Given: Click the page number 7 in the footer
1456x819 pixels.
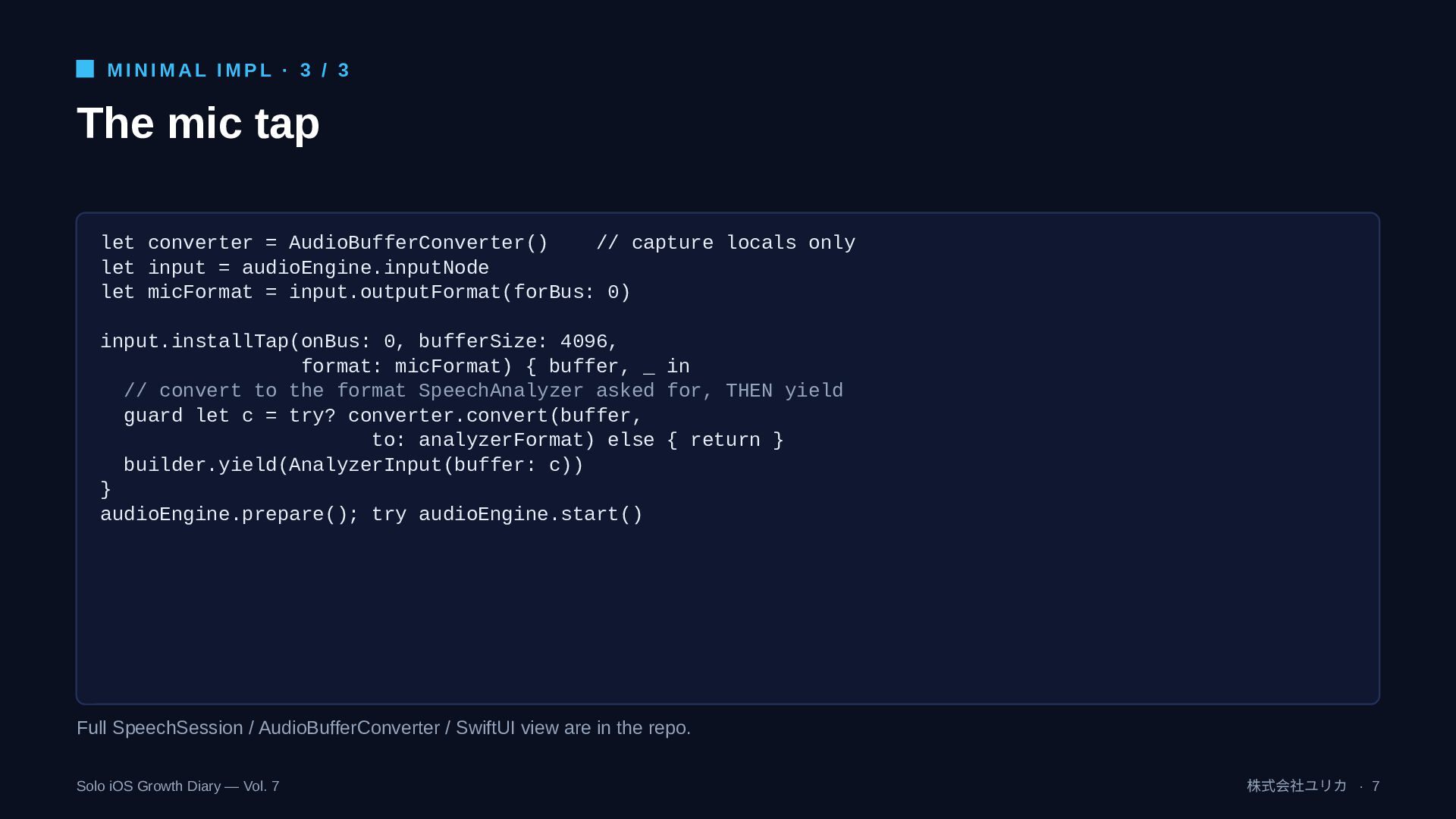Looking at the screenshot, I should (1376, 786).
